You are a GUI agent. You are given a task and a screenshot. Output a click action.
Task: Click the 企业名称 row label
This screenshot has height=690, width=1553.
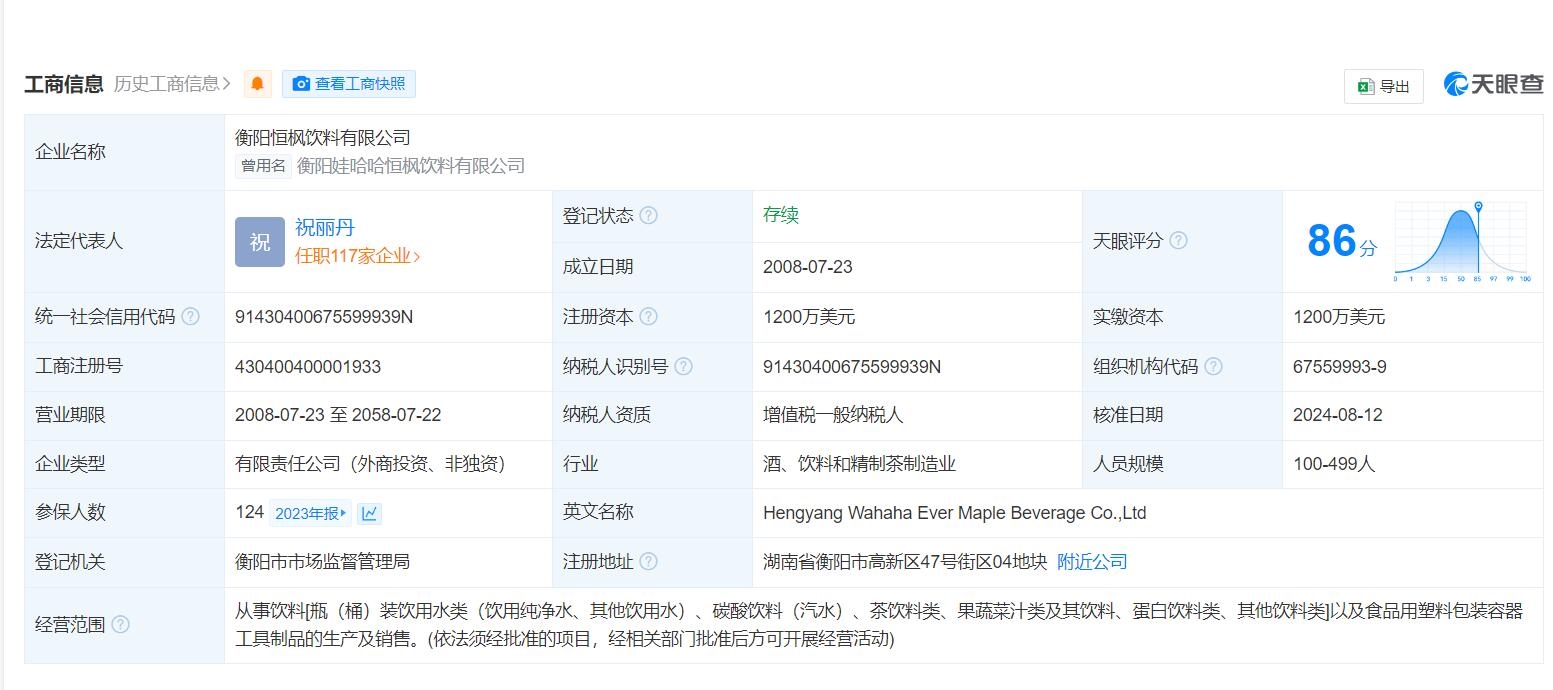point(70,152)
